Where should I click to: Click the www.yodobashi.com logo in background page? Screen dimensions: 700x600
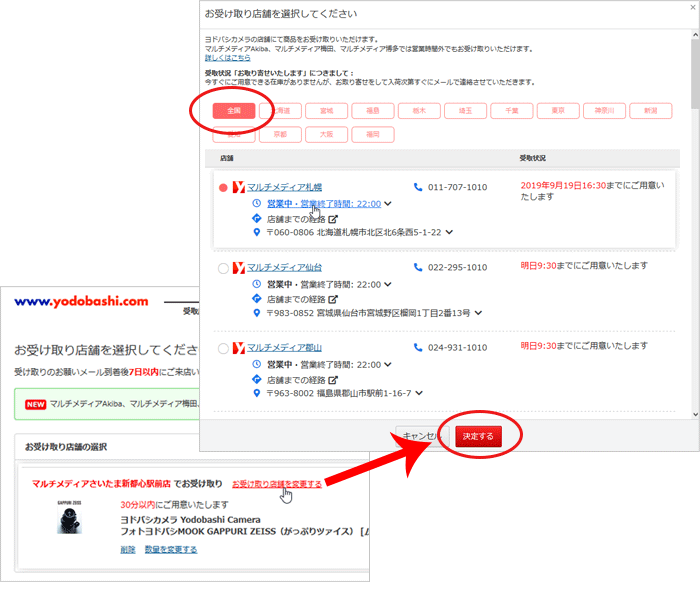pyautogui.click(x=81, y=301)
